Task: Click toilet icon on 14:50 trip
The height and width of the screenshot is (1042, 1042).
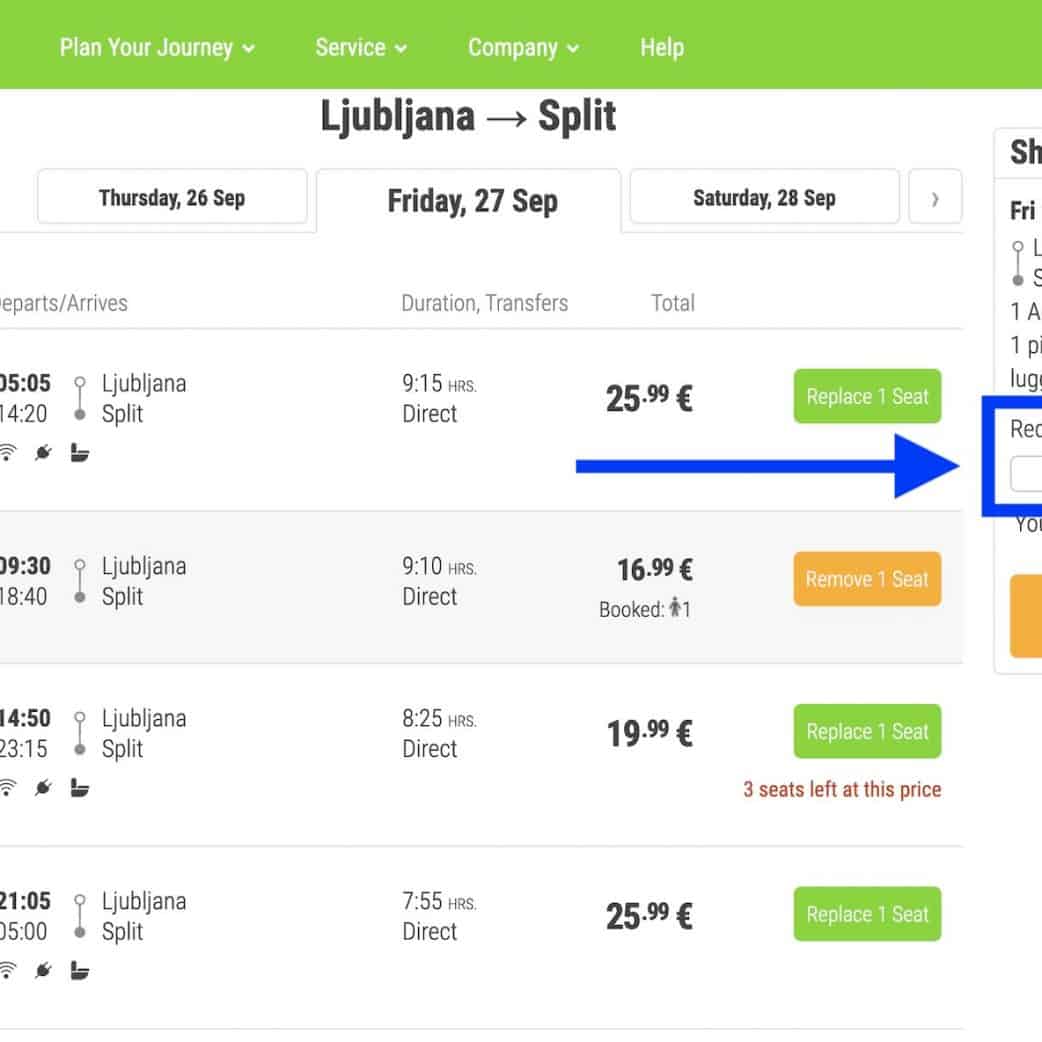Action: (80, 788)
